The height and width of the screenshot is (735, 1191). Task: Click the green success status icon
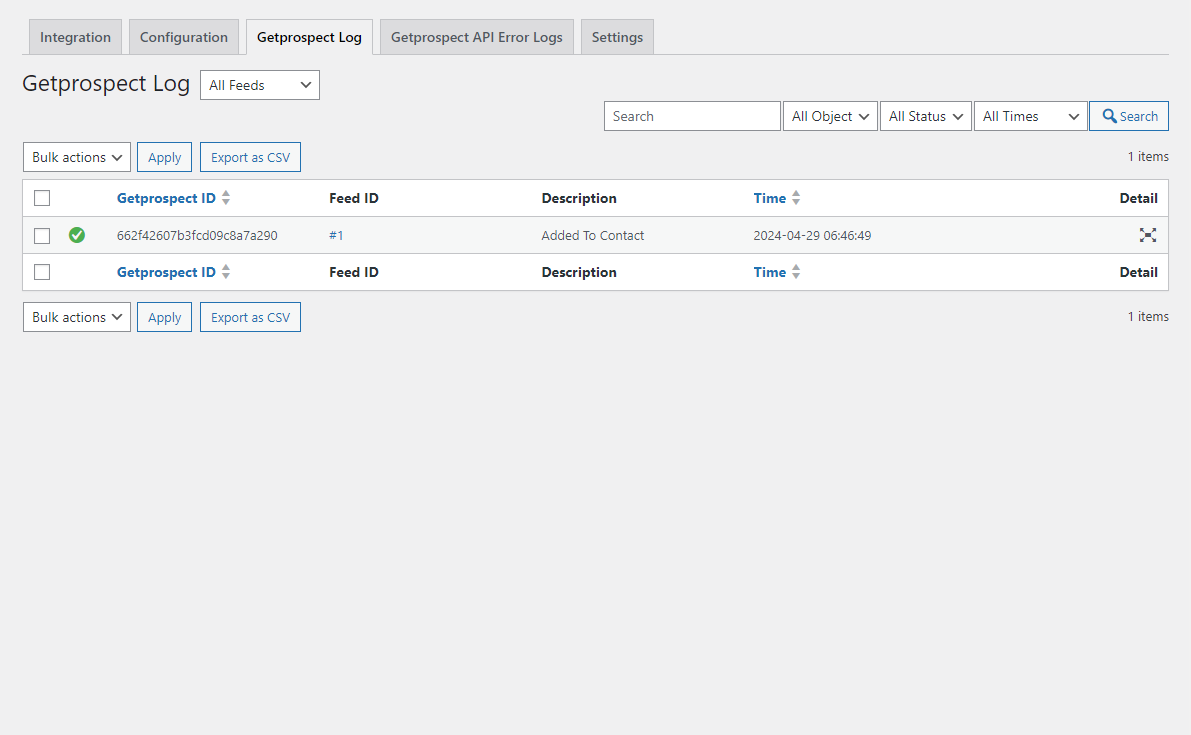(77, 235)
